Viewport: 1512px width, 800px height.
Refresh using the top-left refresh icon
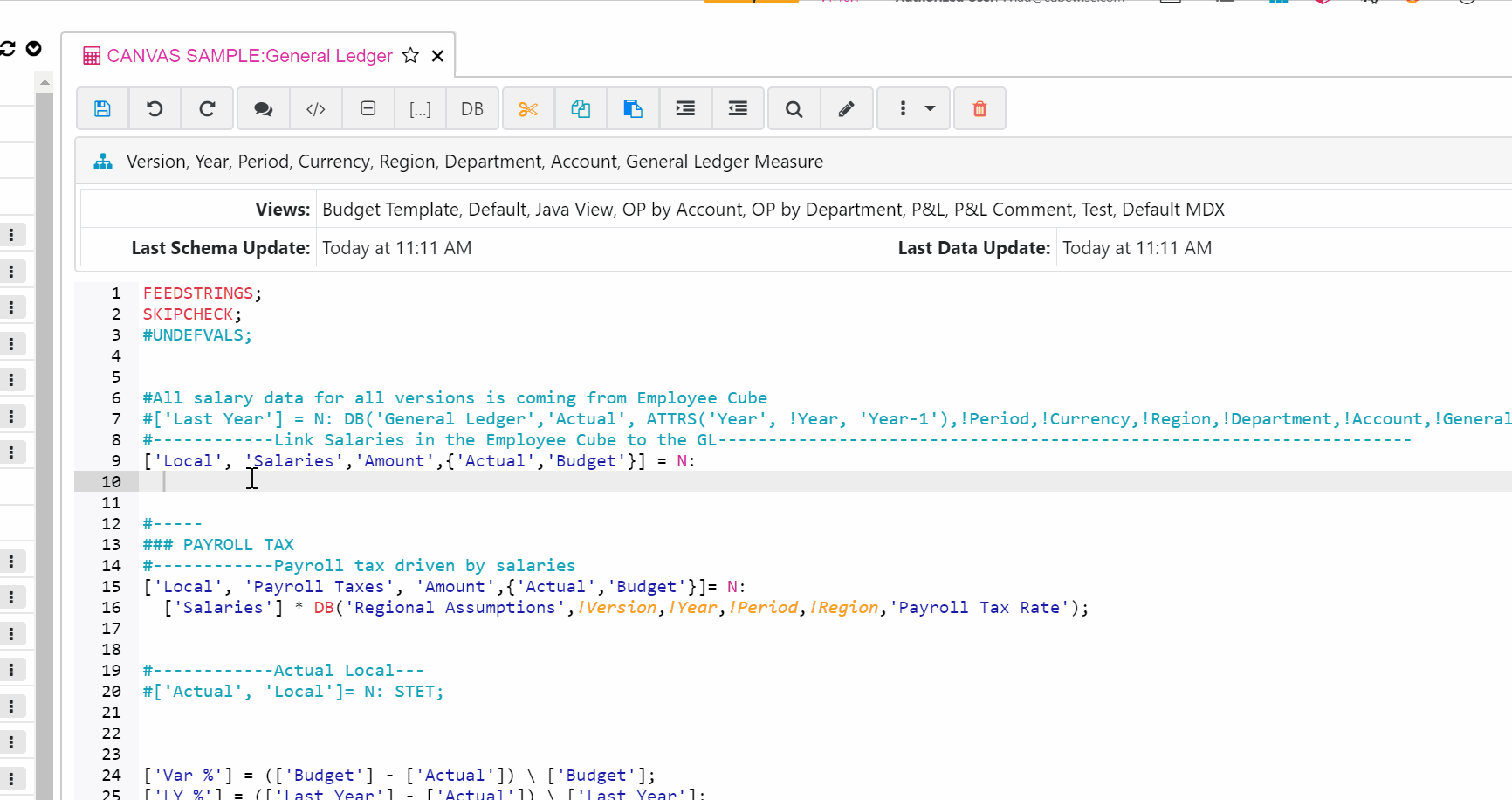pyautogui.click(x=9, y=48)
